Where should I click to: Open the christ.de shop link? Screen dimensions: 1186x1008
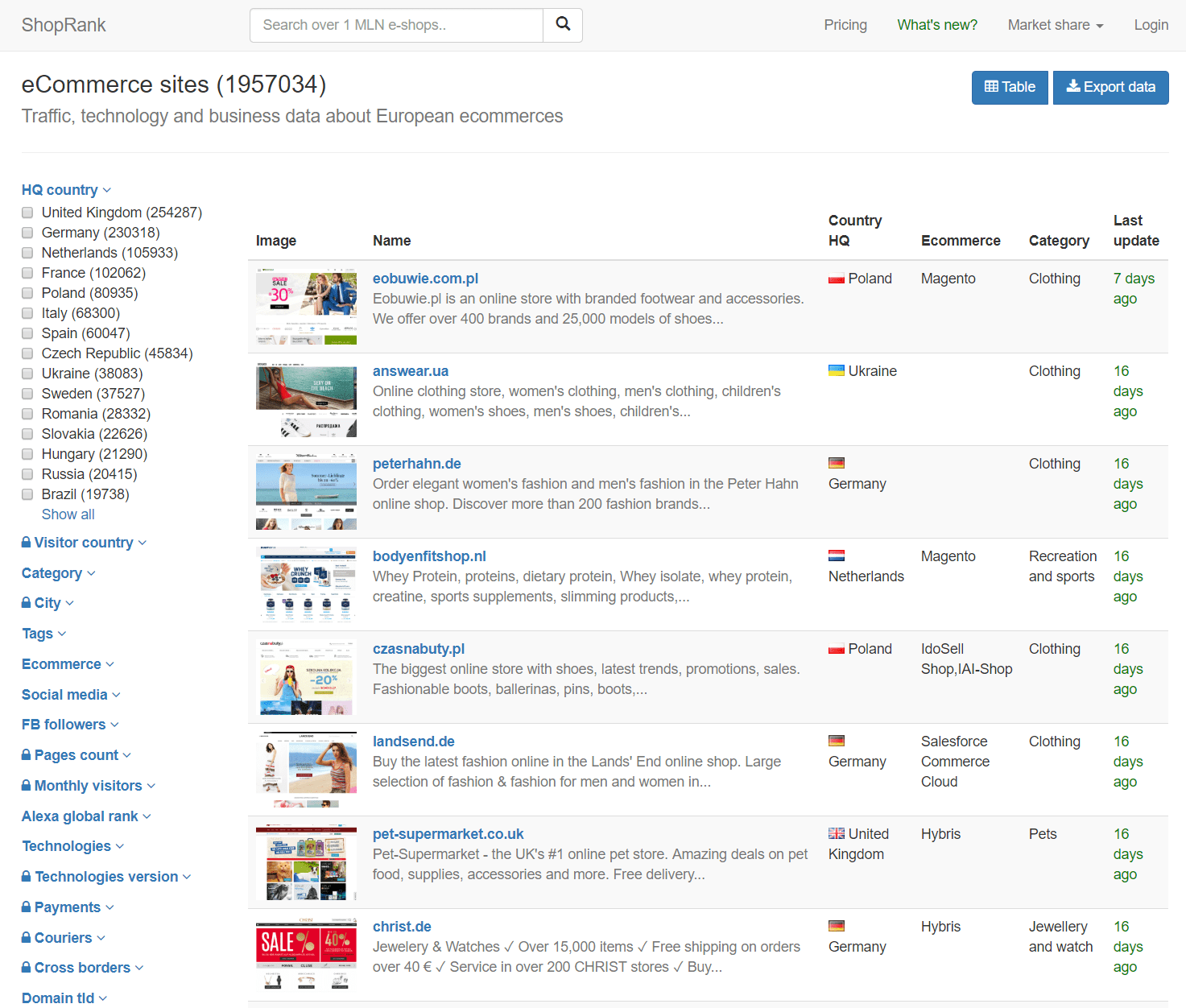tap(402, 927)
